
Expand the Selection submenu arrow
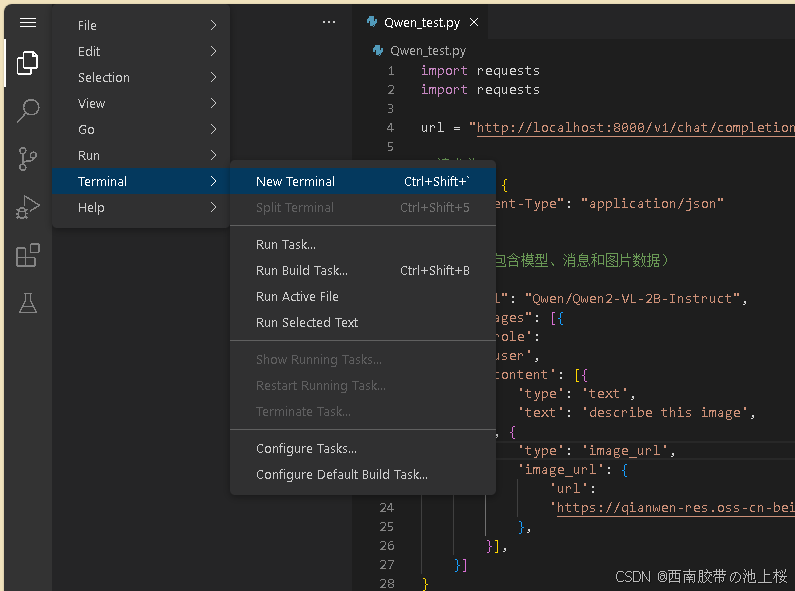click(213, 77)
